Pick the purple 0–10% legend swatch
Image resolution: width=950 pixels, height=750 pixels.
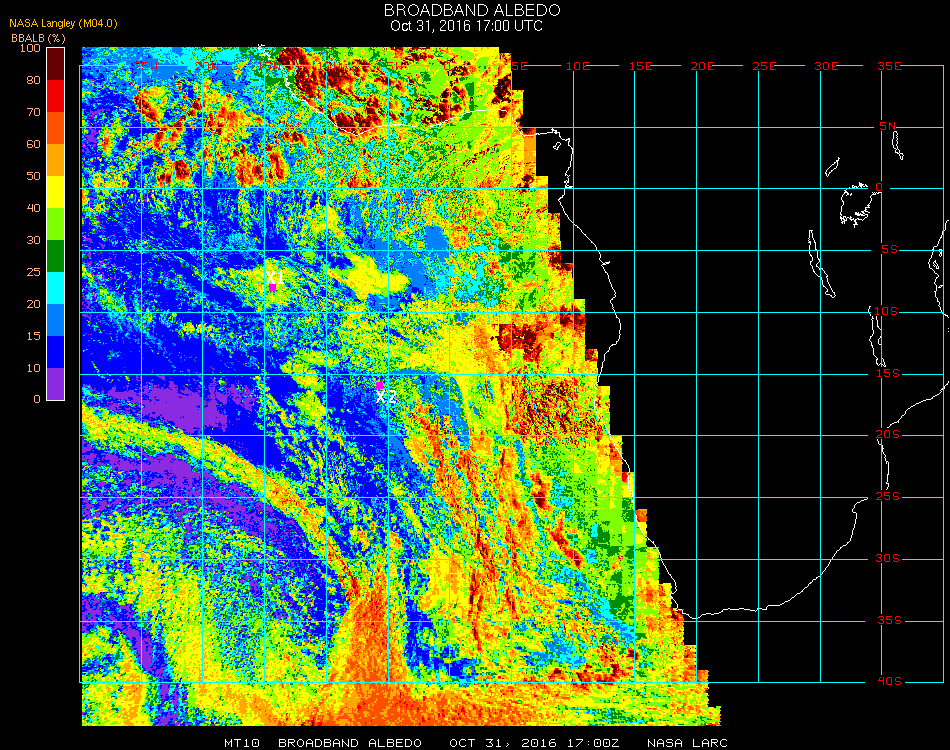click(x=56, y=383)
